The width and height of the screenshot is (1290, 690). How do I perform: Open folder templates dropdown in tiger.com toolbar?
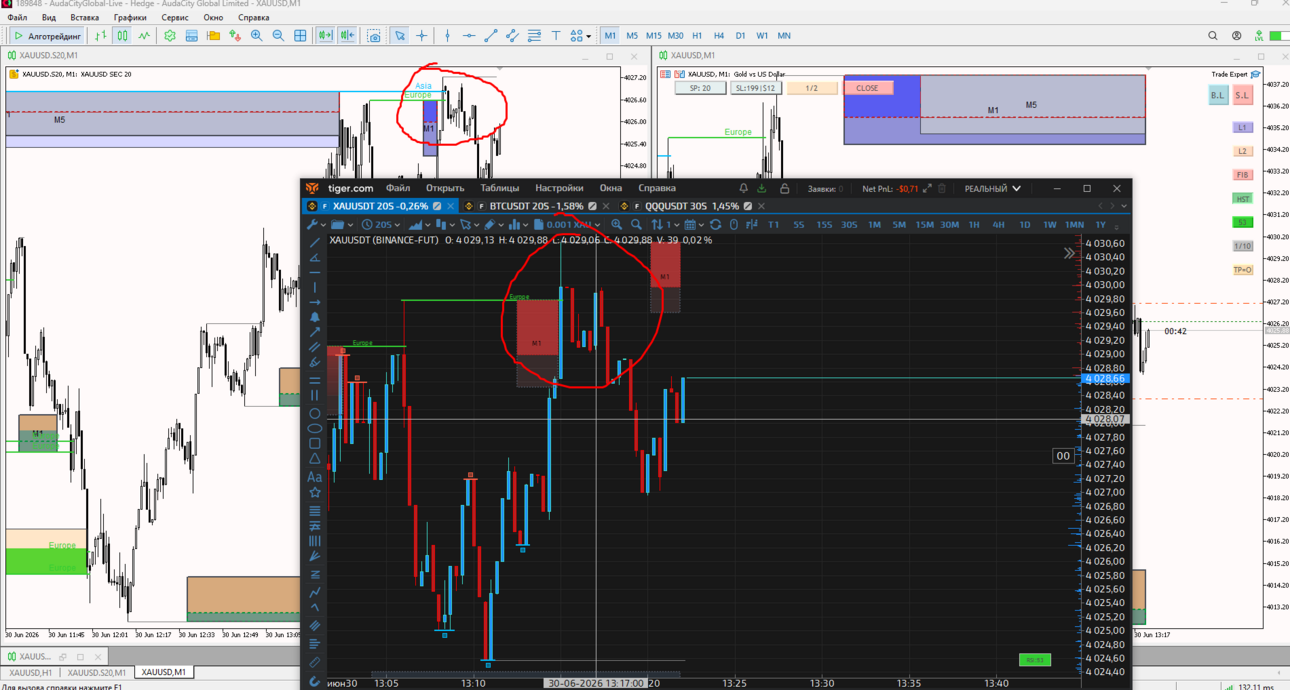pyautogui.click(x=342, y=225)
